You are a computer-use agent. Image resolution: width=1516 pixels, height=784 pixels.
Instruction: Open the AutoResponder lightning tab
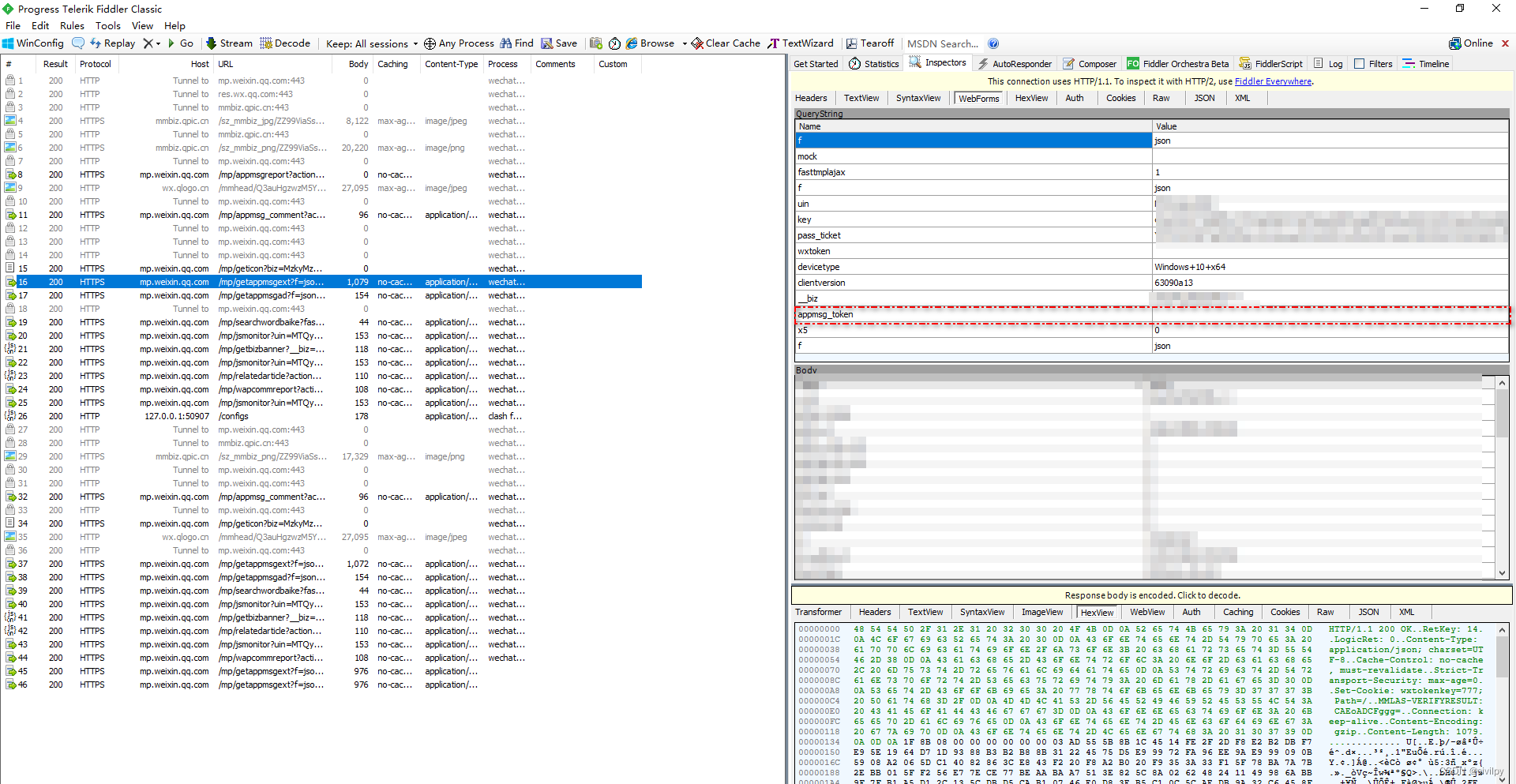tap(1015, 64)
